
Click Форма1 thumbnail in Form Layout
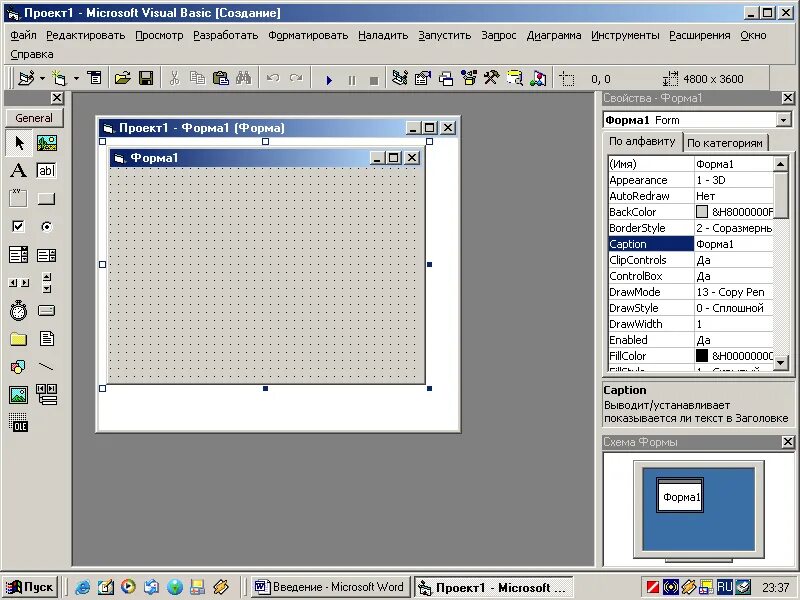[x=680, y=495]
